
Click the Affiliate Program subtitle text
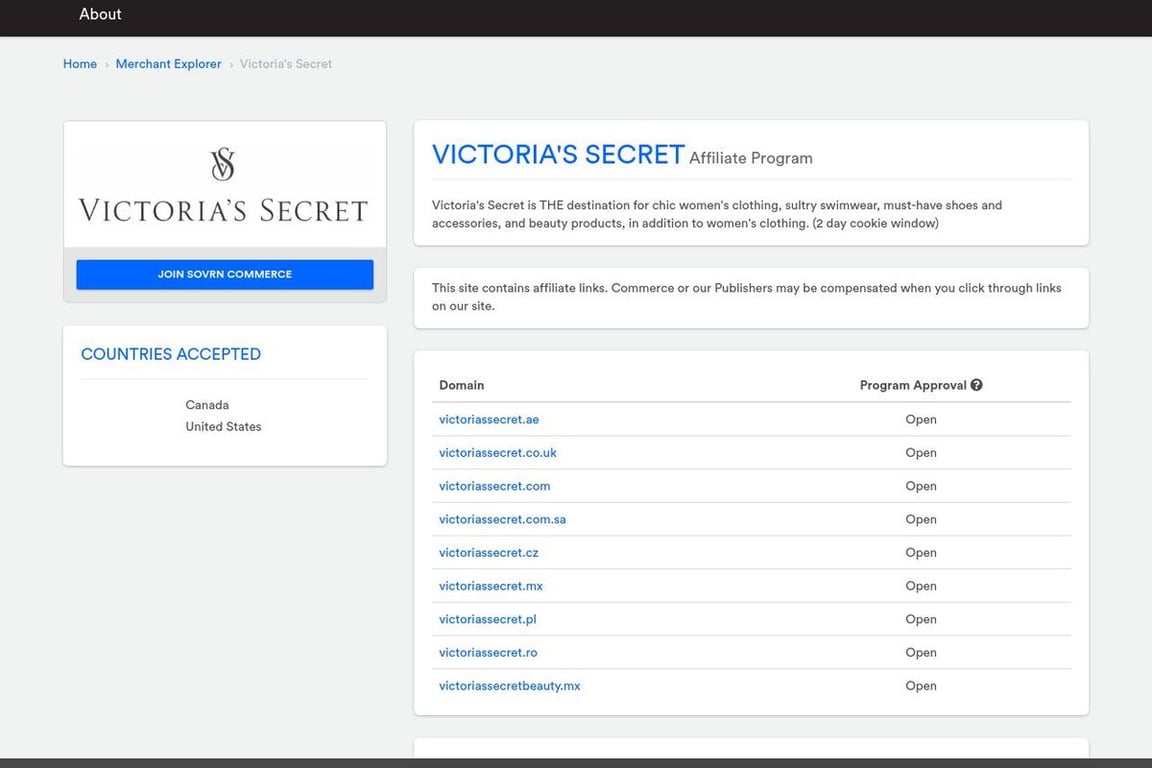[x=751, y=158]
